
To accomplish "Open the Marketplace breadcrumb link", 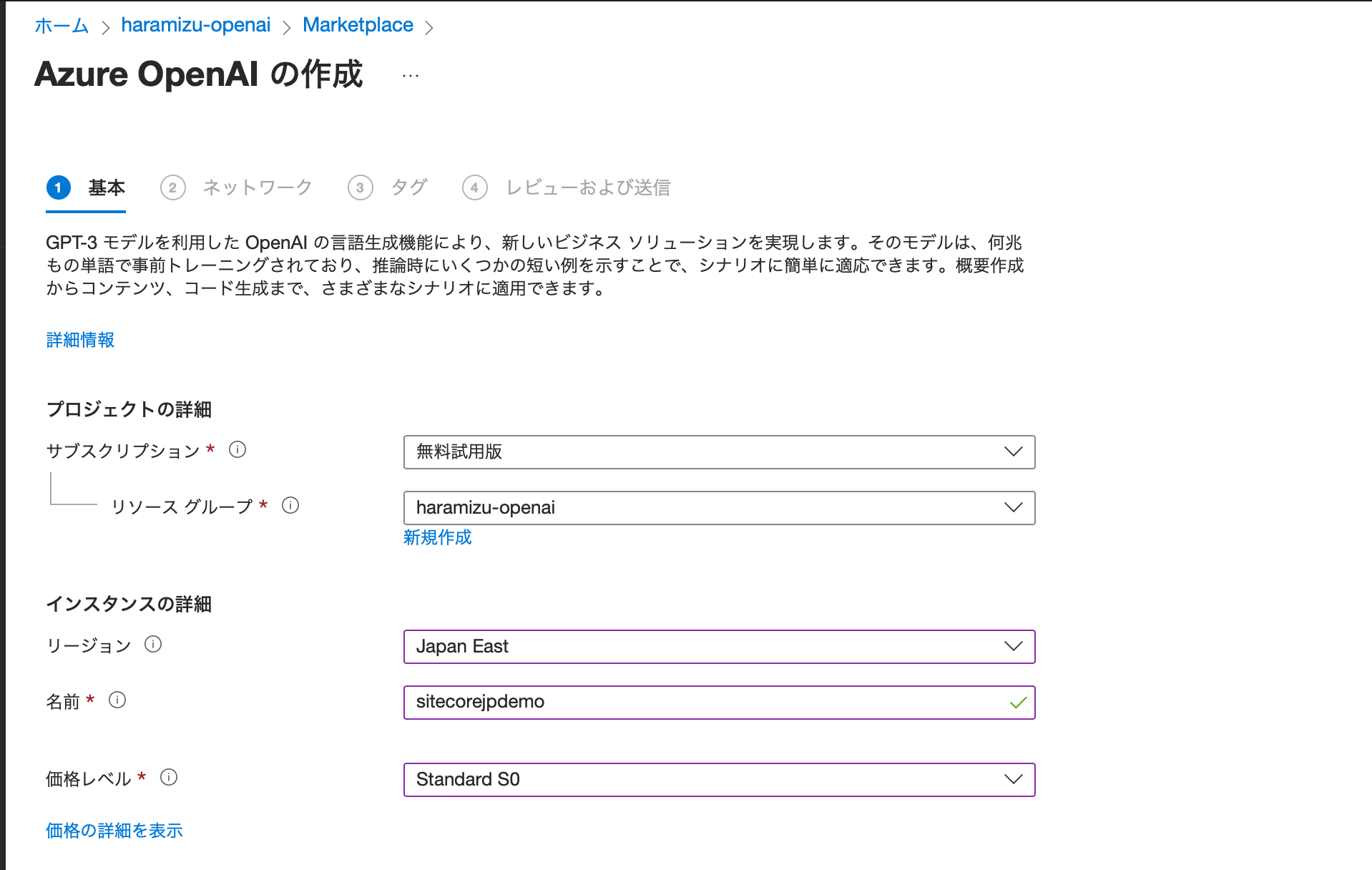I will (x=358, y=25).
